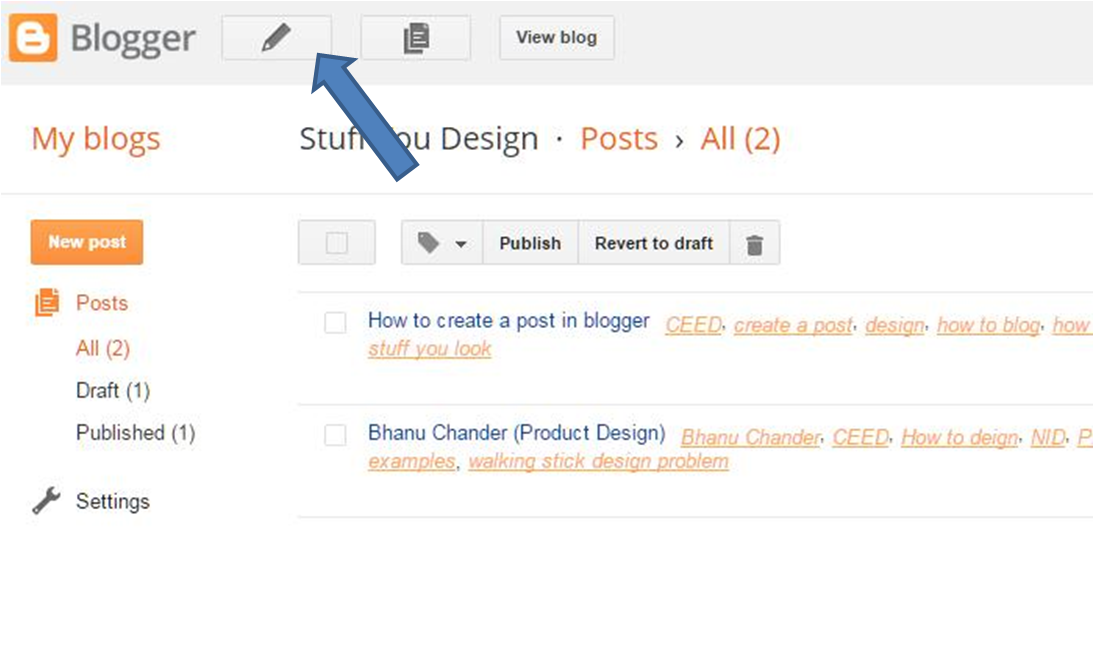Check the select-all posts checkbox

tap(336, 242)
